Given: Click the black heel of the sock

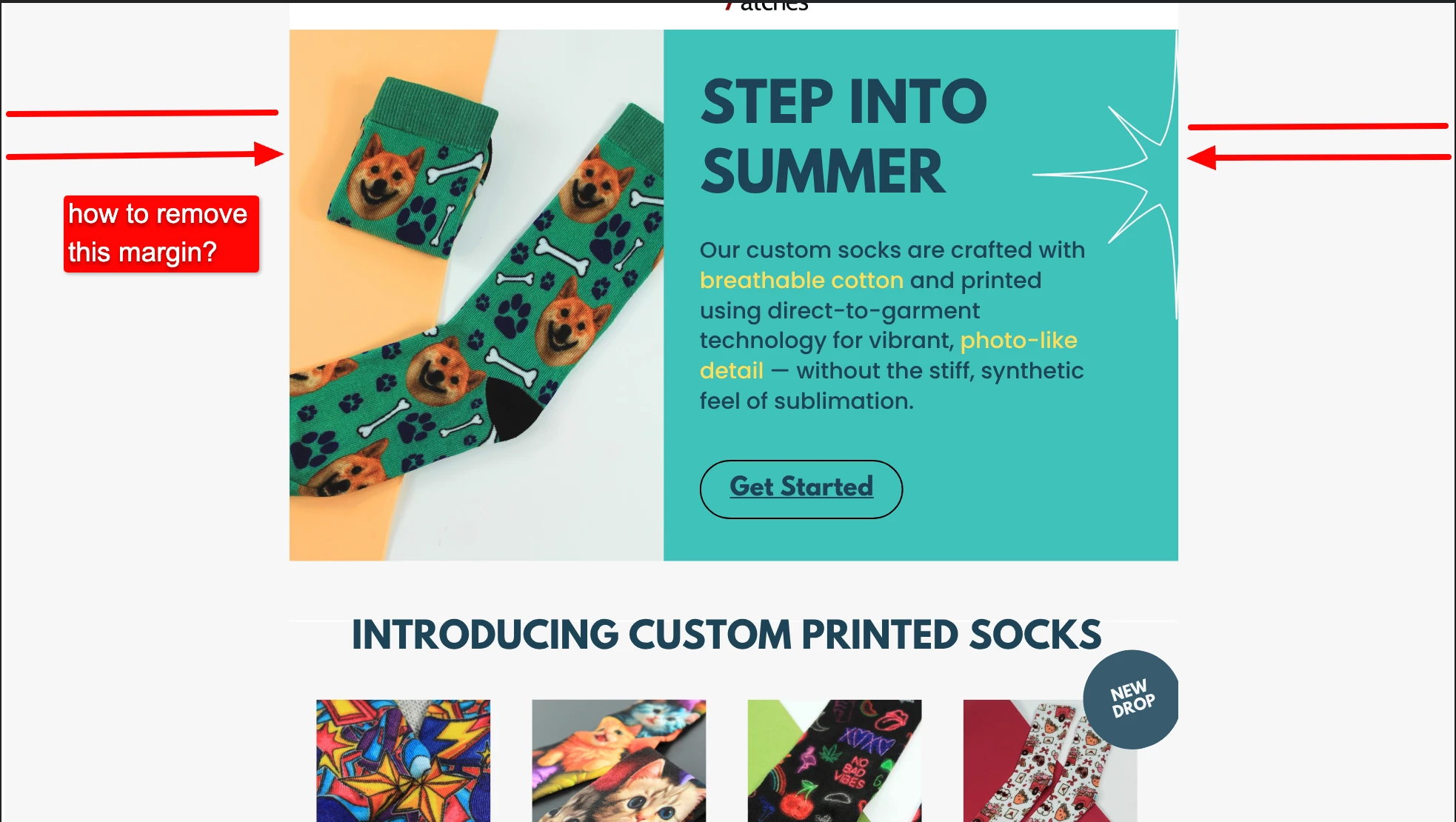Looking at the screenshot, I should coord(515,410).
